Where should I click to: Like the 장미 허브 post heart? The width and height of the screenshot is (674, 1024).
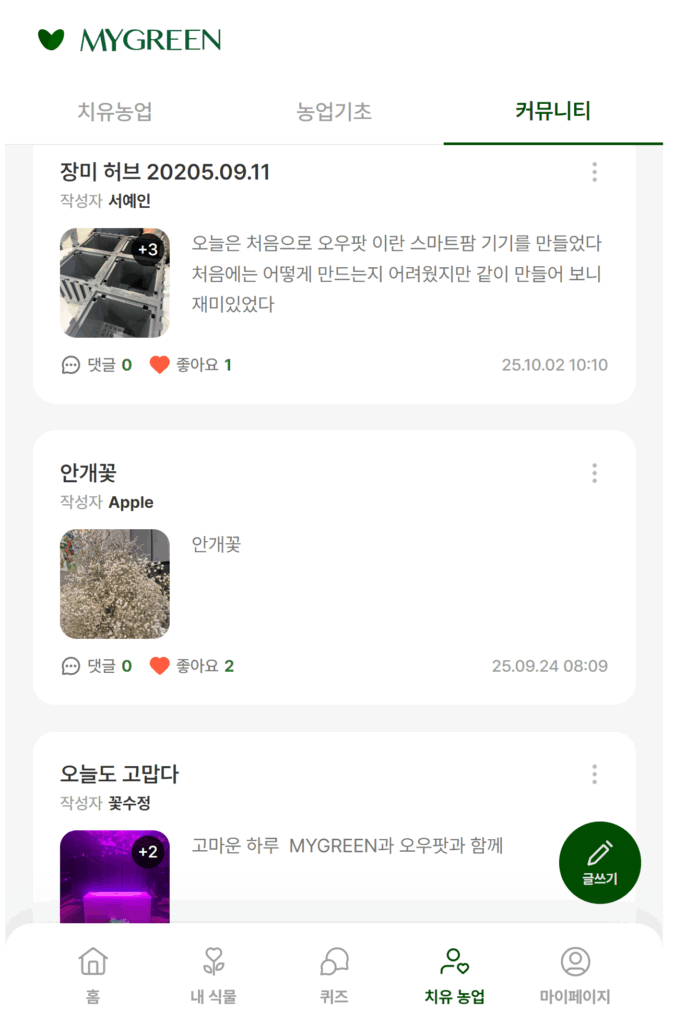click(x=159, y=365)
